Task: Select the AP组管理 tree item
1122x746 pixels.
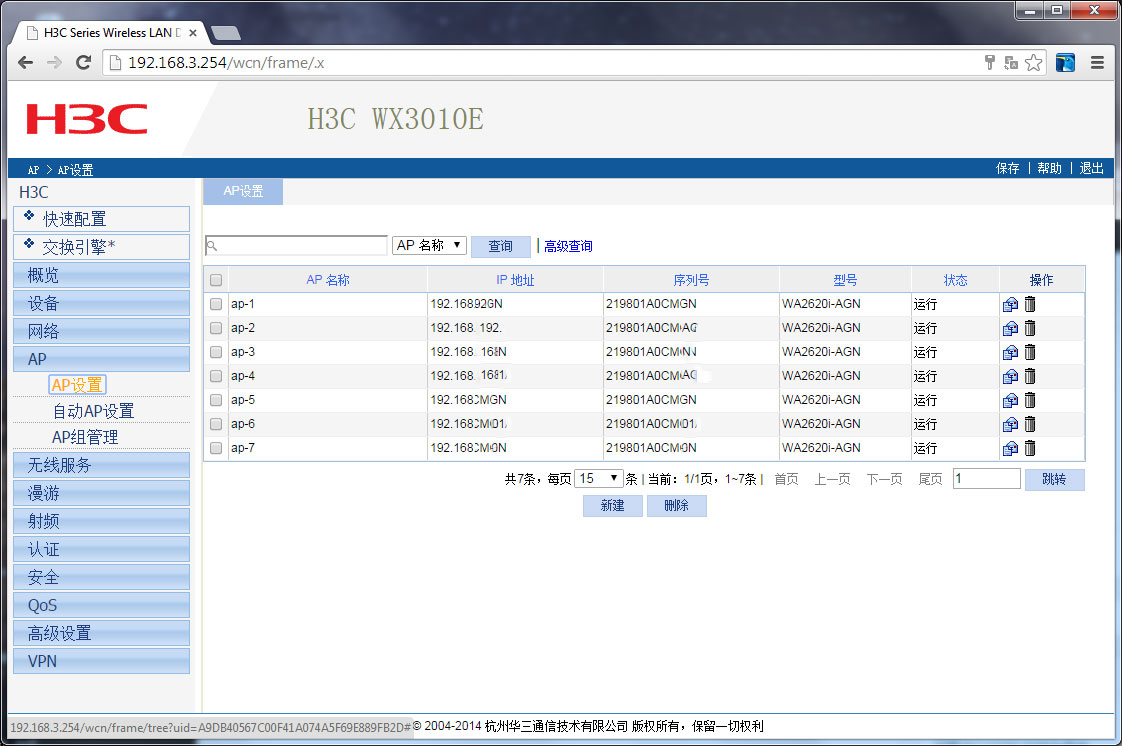Action: click(85, 437)
